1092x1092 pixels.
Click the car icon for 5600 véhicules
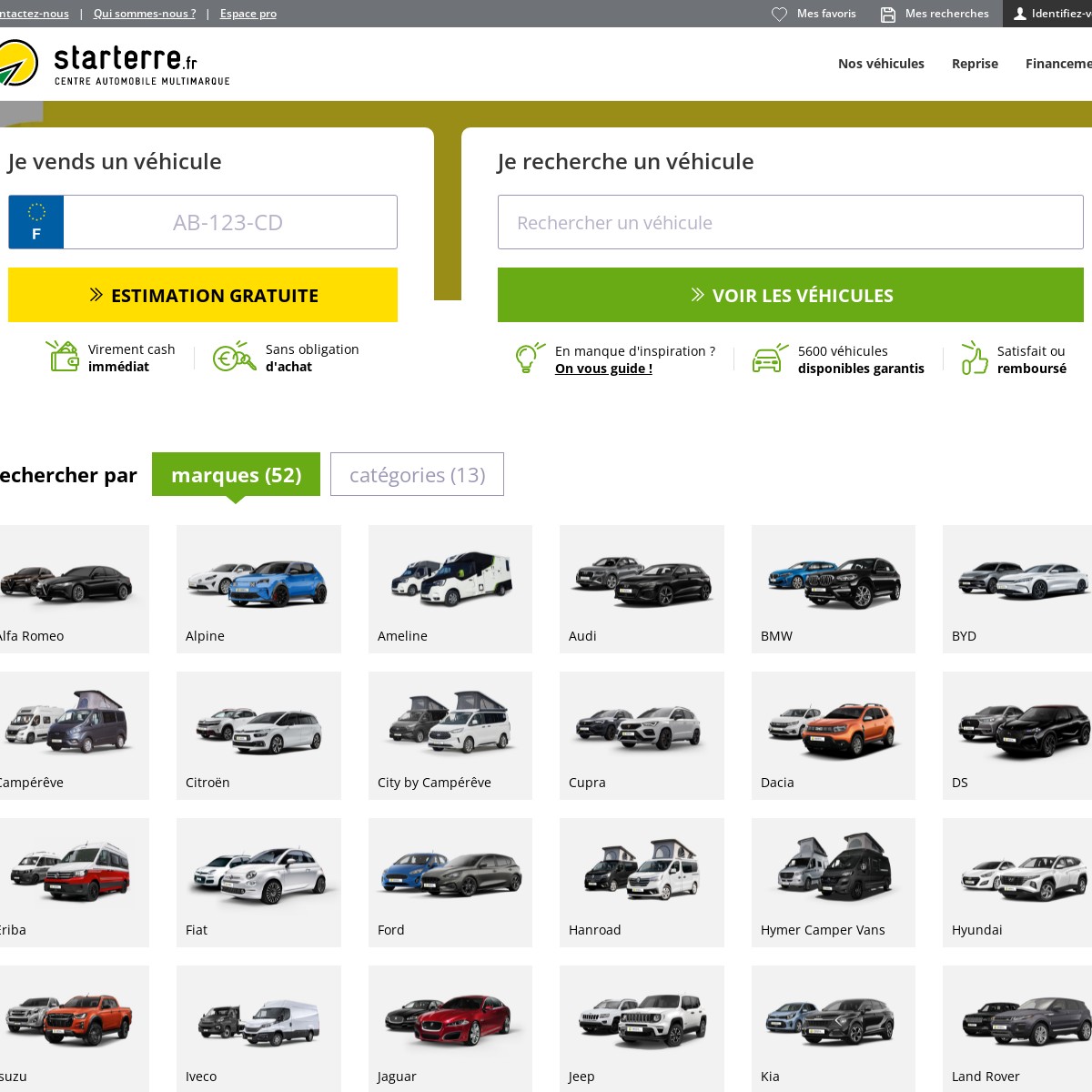tap(770, 358)
